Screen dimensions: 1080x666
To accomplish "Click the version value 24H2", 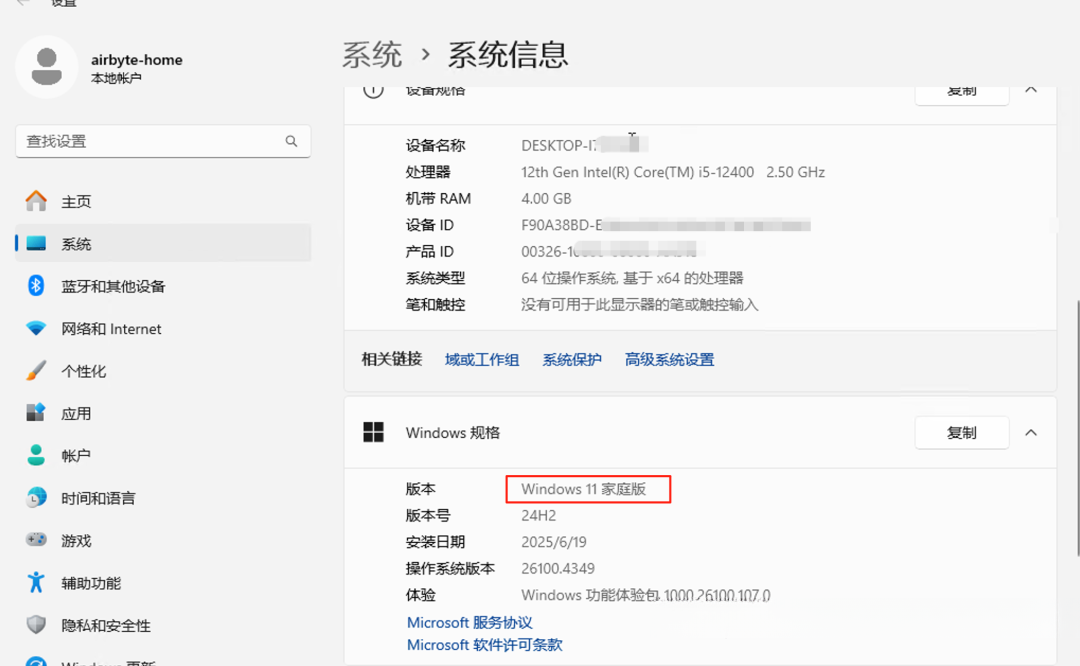I will point(538,515).
